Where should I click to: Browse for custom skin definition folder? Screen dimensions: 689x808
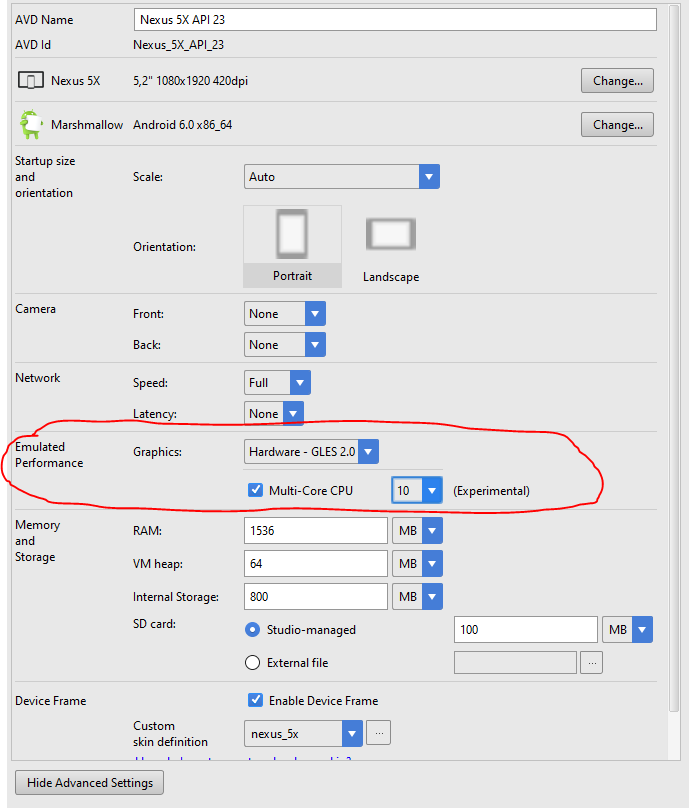coord(379,733)
